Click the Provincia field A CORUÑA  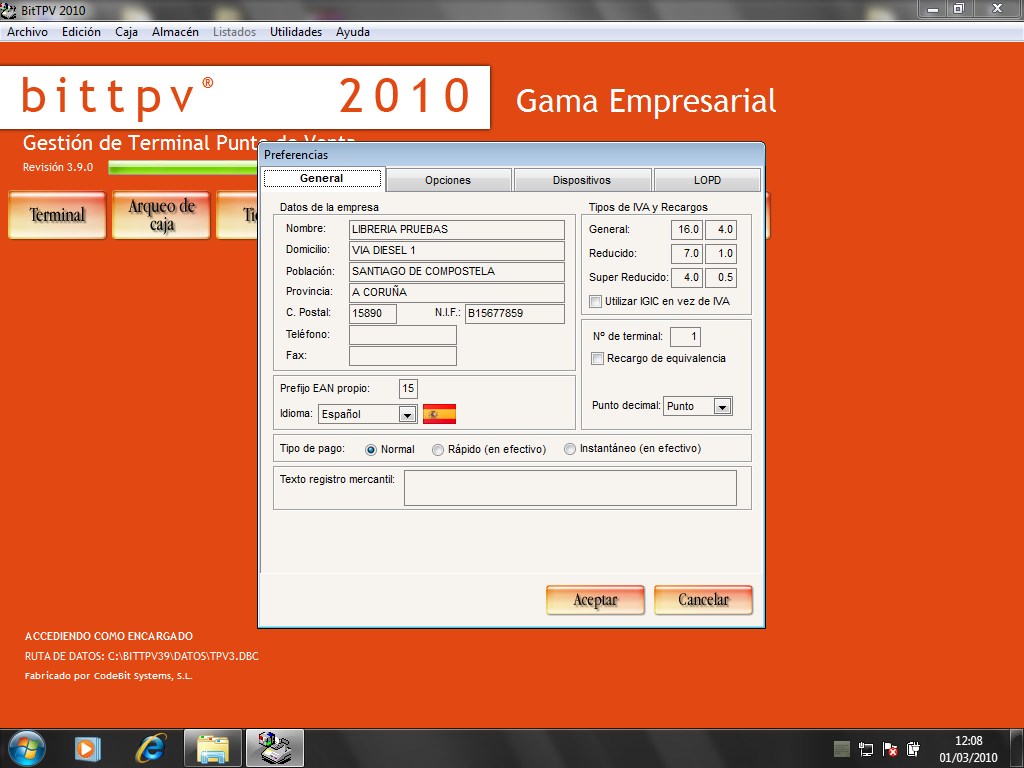tap(456, 293)
